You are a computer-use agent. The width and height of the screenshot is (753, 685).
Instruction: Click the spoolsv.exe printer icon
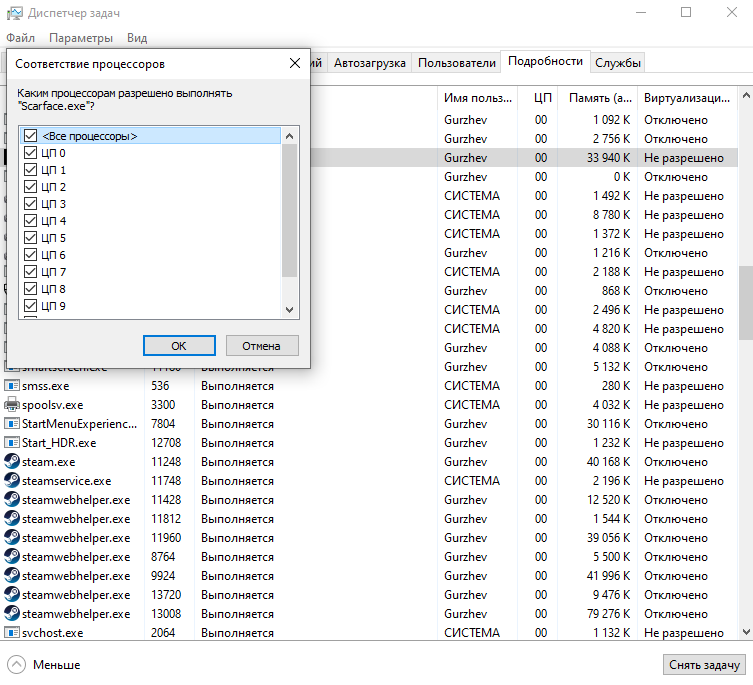coord(12,405)
